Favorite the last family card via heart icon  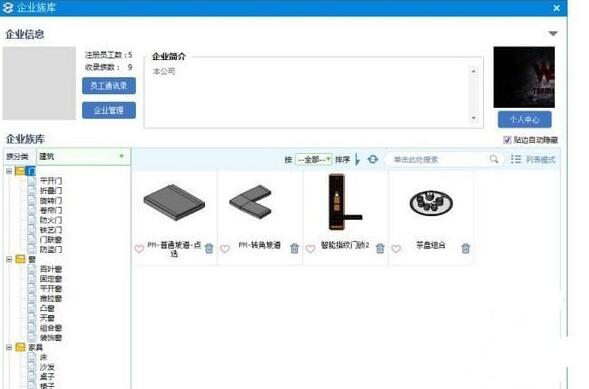(x=396, y=249)
